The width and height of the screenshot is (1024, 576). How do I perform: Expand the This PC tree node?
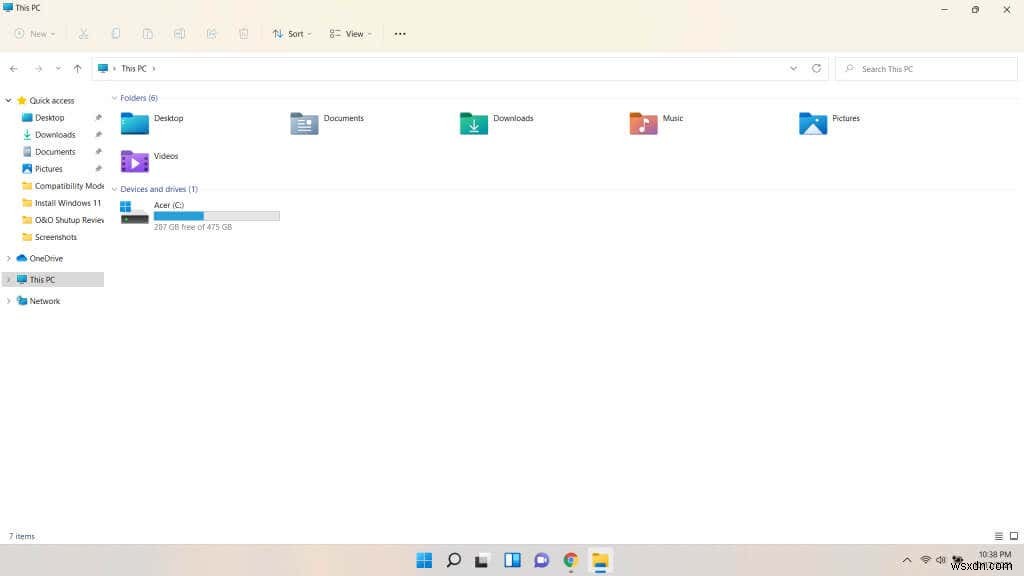[x=8, y=280]
